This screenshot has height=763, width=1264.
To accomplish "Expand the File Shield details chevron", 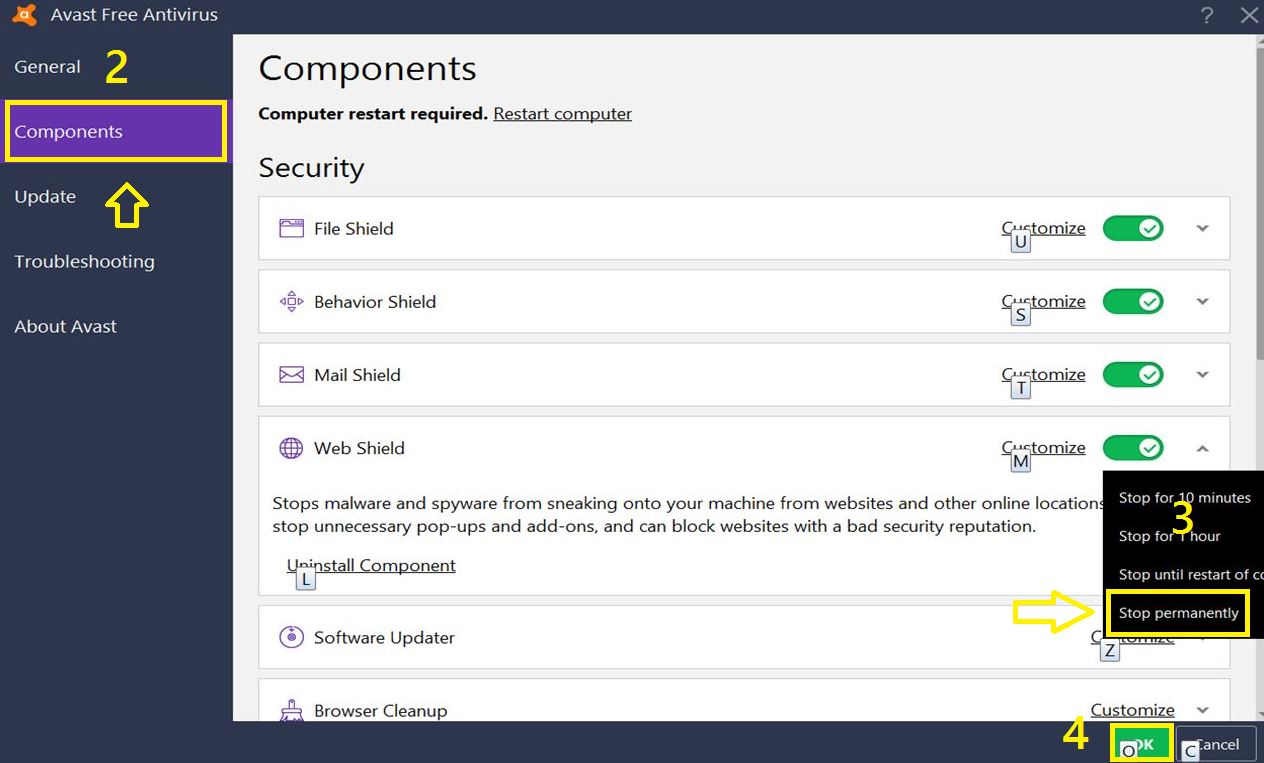I will 1203,228.
